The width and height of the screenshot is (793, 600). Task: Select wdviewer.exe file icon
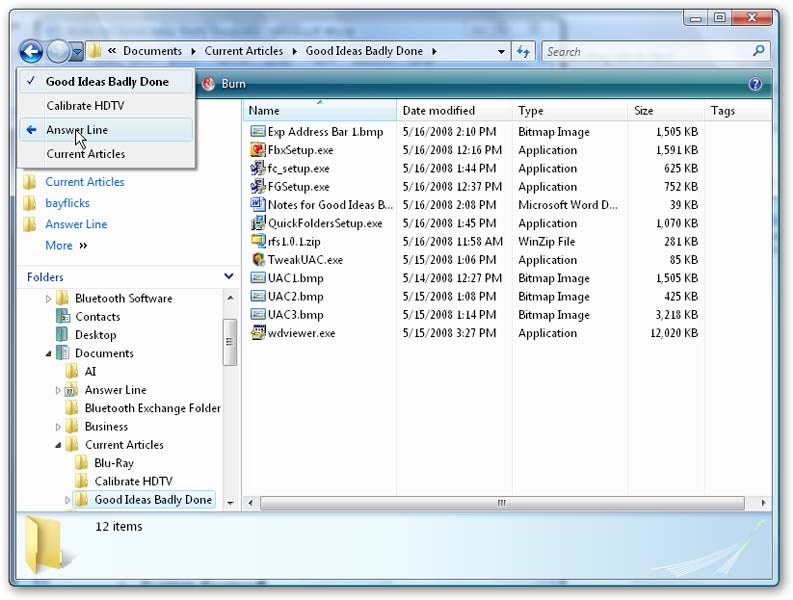point(258,333)
